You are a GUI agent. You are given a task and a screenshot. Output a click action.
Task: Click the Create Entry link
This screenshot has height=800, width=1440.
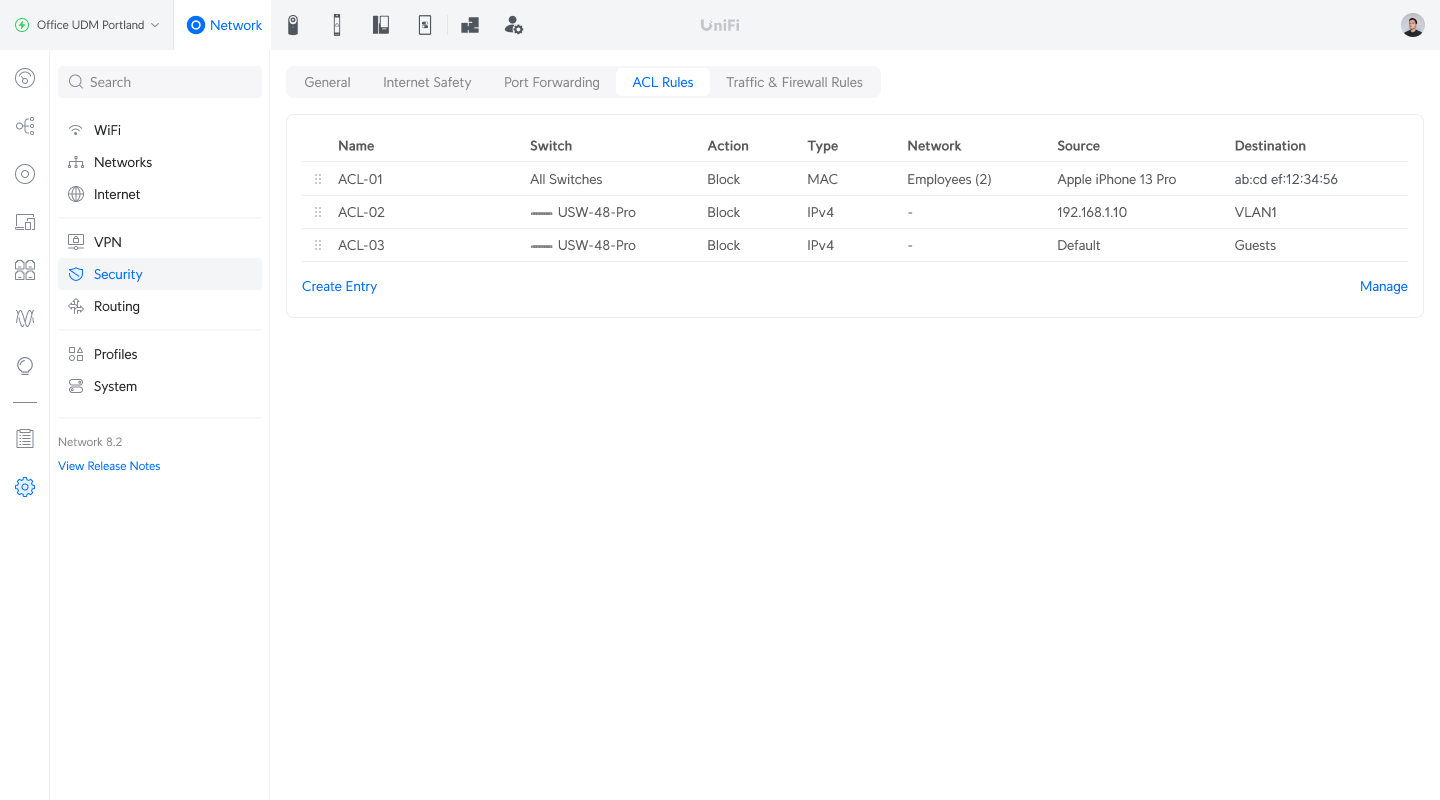[339, 286]
